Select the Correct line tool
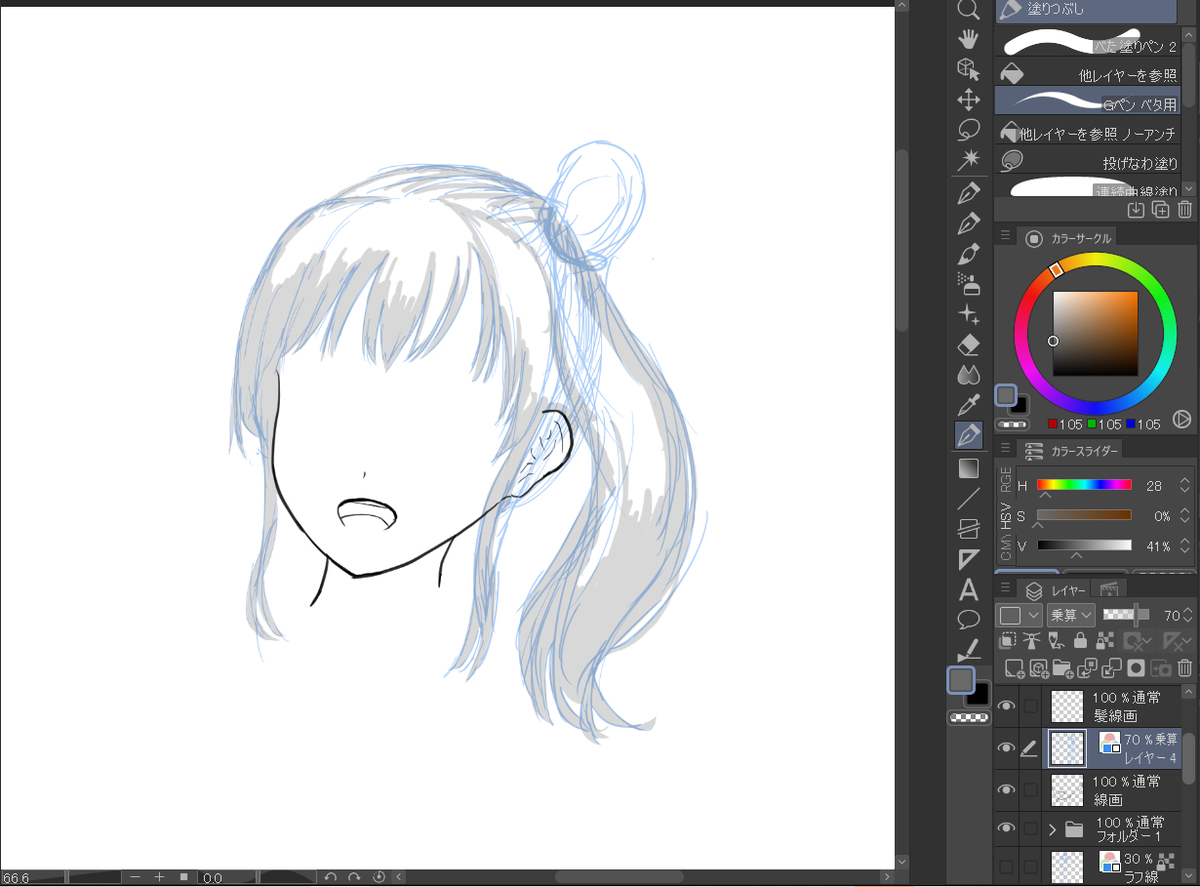This screenshot has height=887, width=1200. tap(968, 650)
